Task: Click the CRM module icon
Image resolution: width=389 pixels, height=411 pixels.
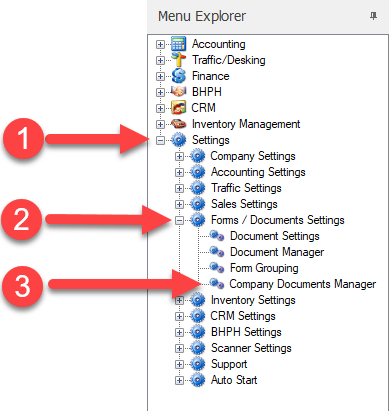Action: [x=178, y=108]
